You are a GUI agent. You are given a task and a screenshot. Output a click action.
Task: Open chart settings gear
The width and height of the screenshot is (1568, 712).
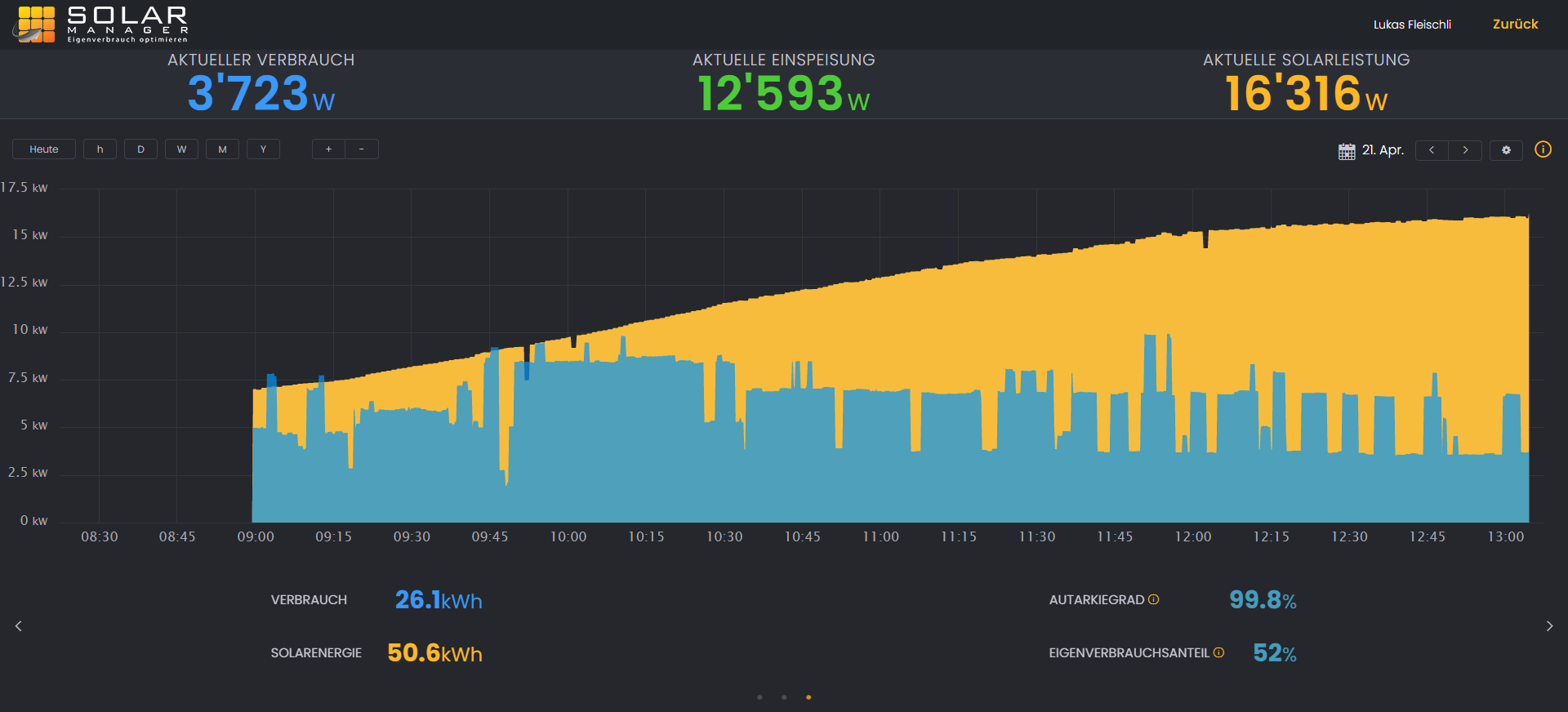[1506, 150]
